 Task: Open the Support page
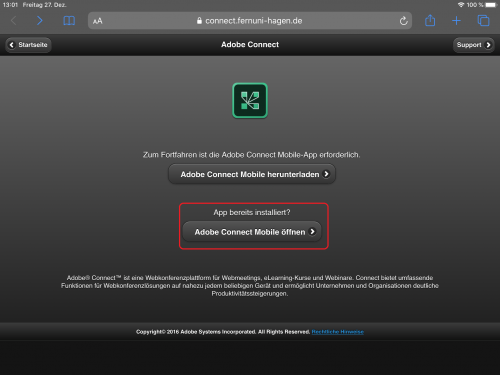(473, 45)
